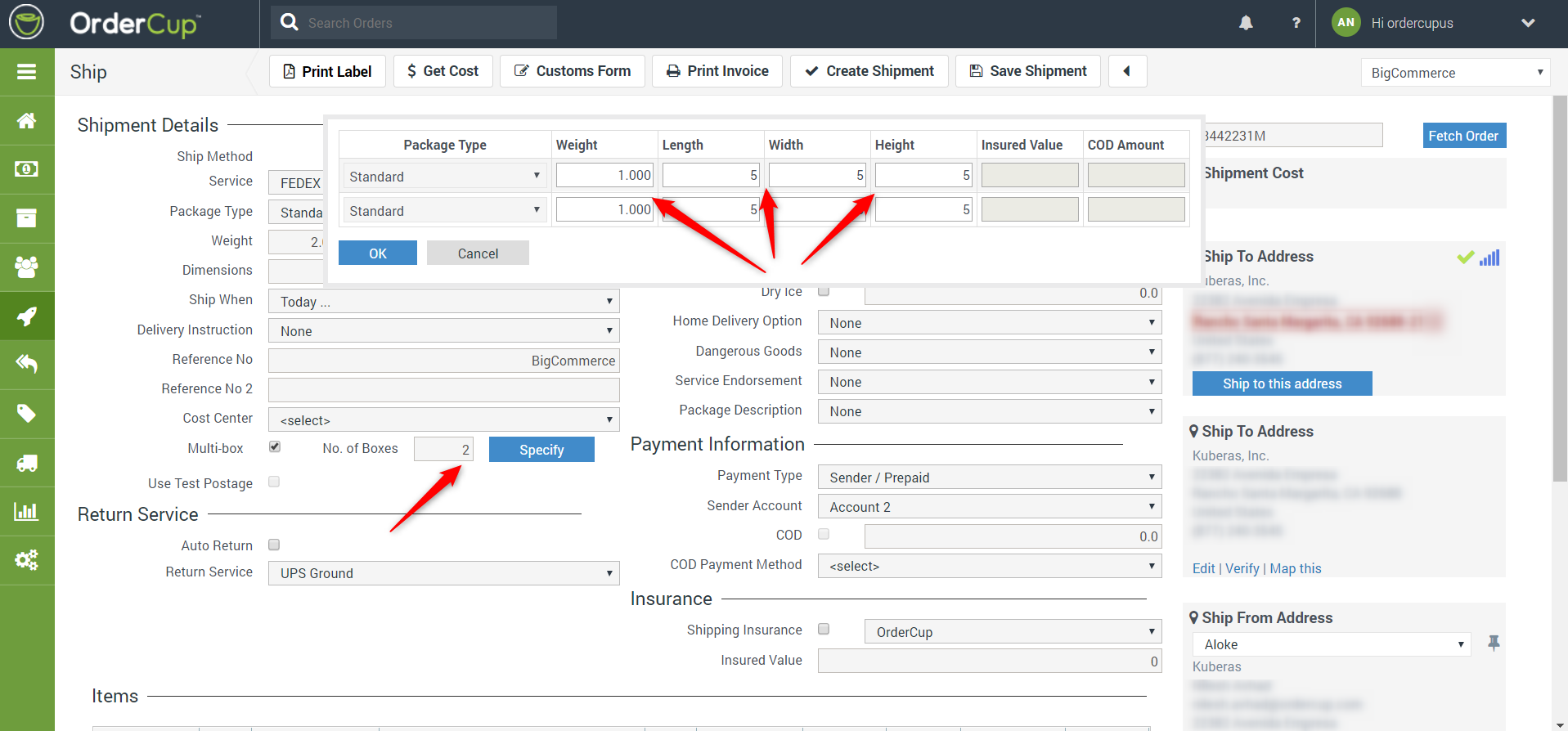Open the help question mark
The image size is (1568, 731).
(1296, 23)
